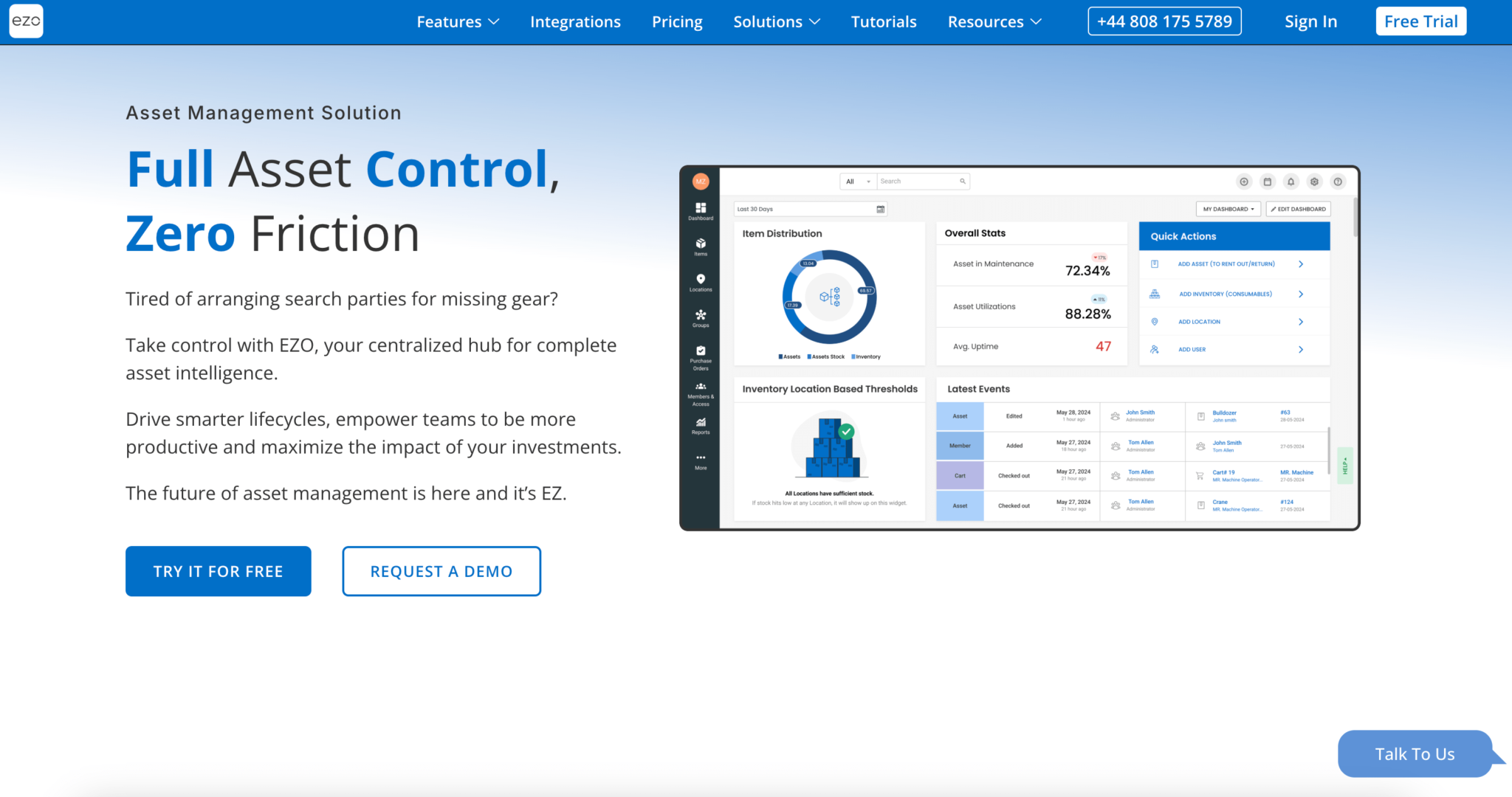Click the help question mark icon
Image resolution: width=1512 pixels, height=797 pixels.
click(x=1338, y=182)
